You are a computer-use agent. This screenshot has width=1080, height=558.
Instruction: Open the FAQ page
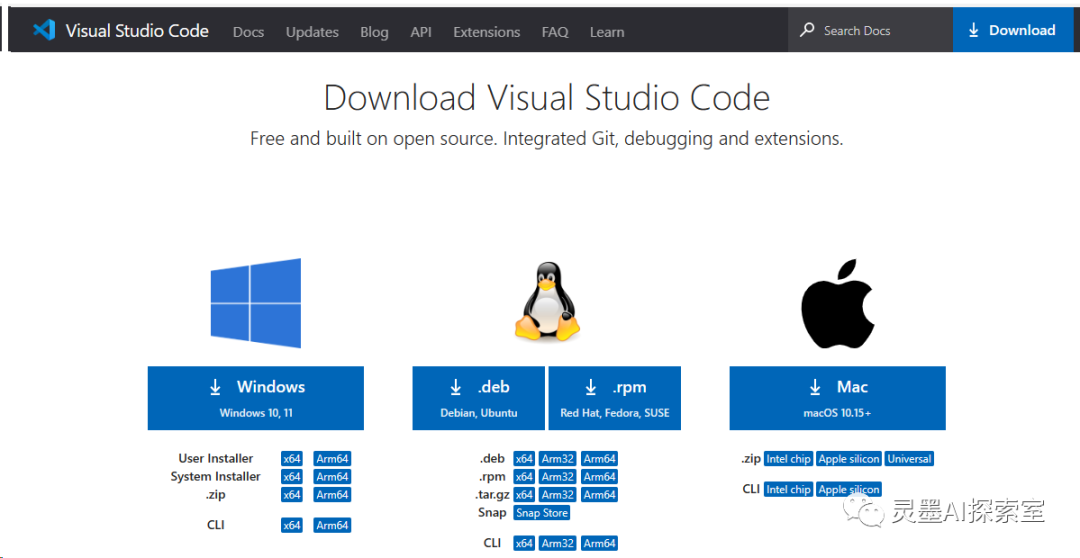(x=555, y=32)
